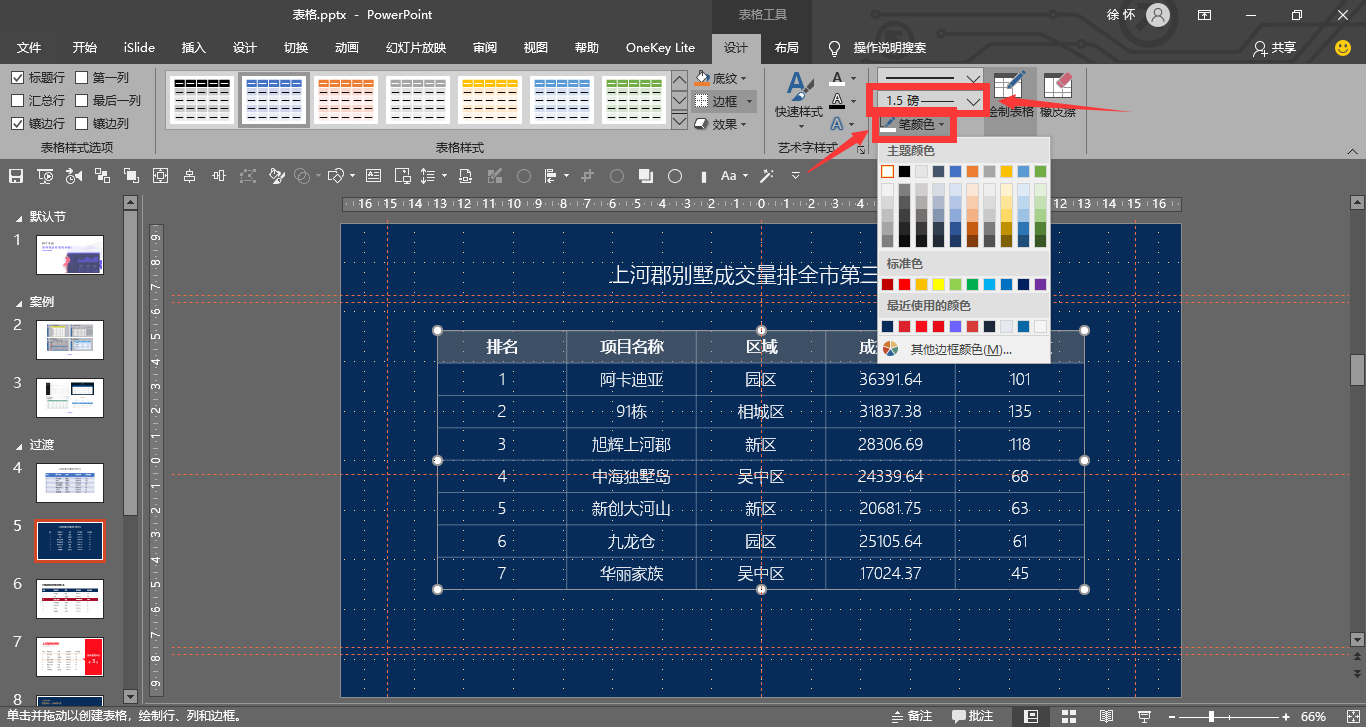Switch to Normal view in status bar
Viewport: 1366px width, 727px height.
pos(1031,716)
